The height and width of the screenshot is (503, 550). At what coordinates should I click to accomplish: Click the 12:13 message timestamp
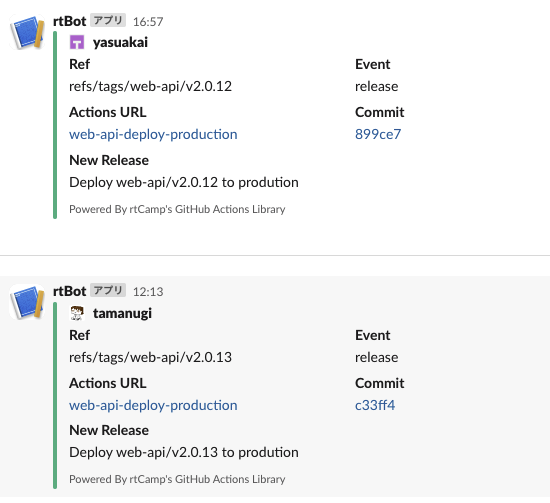point(148,292)
